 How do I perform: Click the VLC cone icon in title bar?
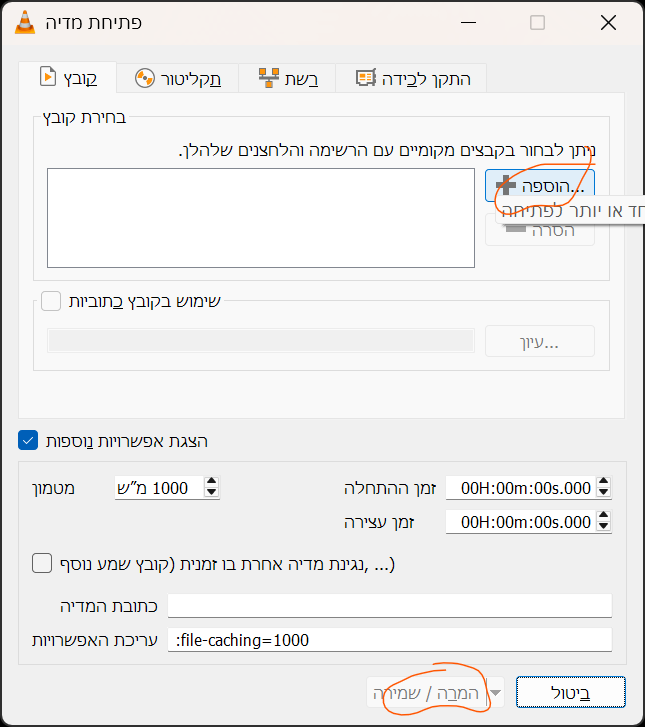[25, 22]
